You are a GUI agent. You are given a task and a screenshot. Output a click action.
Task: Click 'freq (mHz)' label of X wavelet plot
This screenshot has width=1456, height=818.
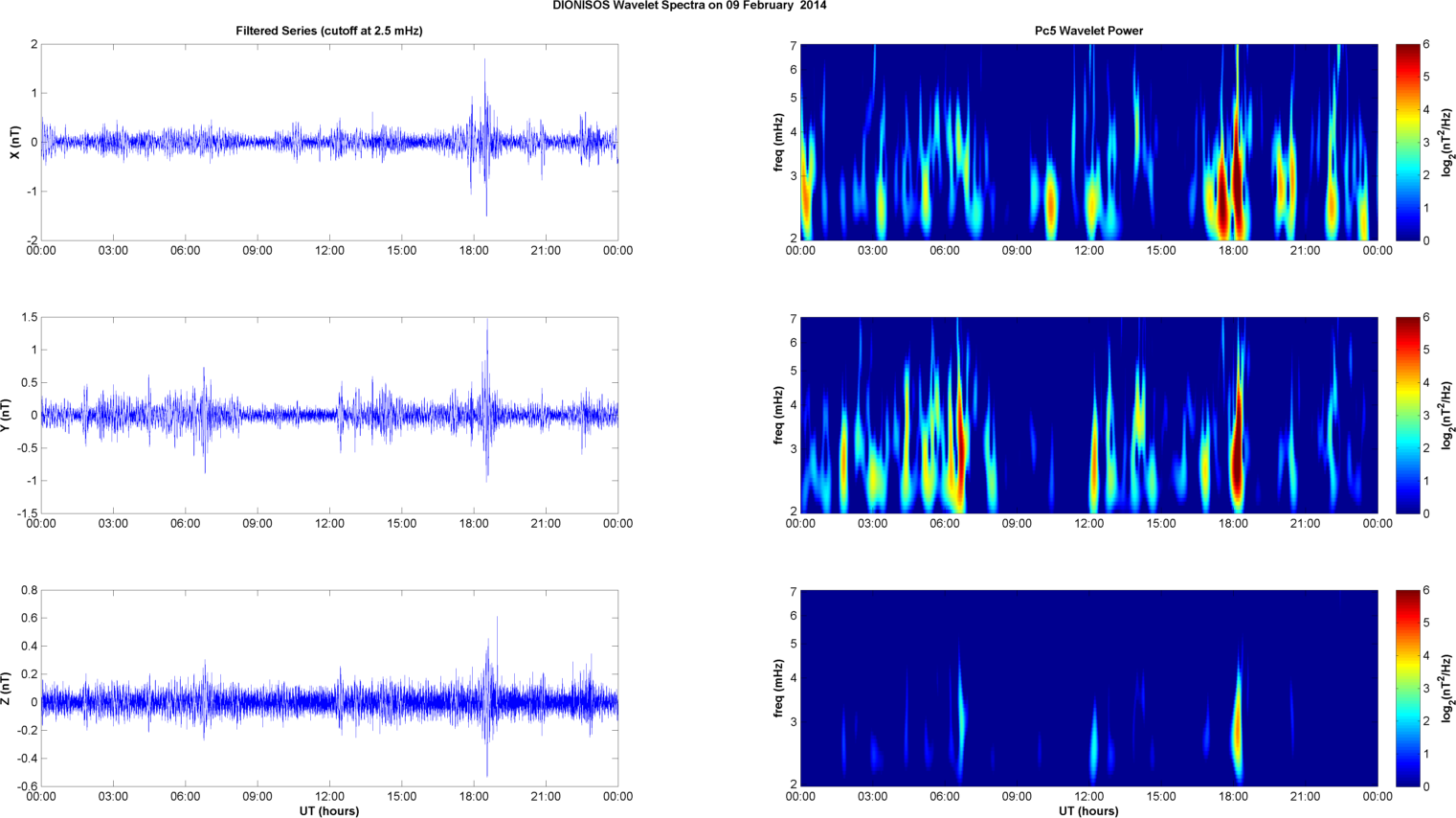coord(779,142)
